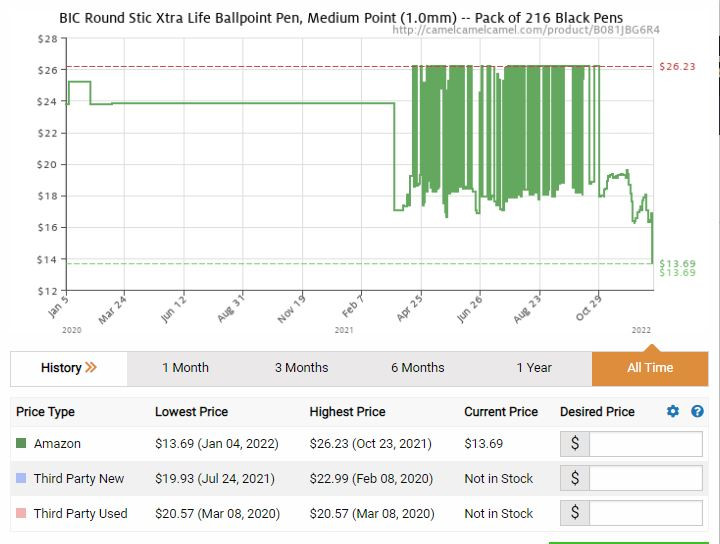The width and height of the screenshot is (720, 544).
Task: Click the Third Party New dollar sign
Action: (x=575, y=478)
